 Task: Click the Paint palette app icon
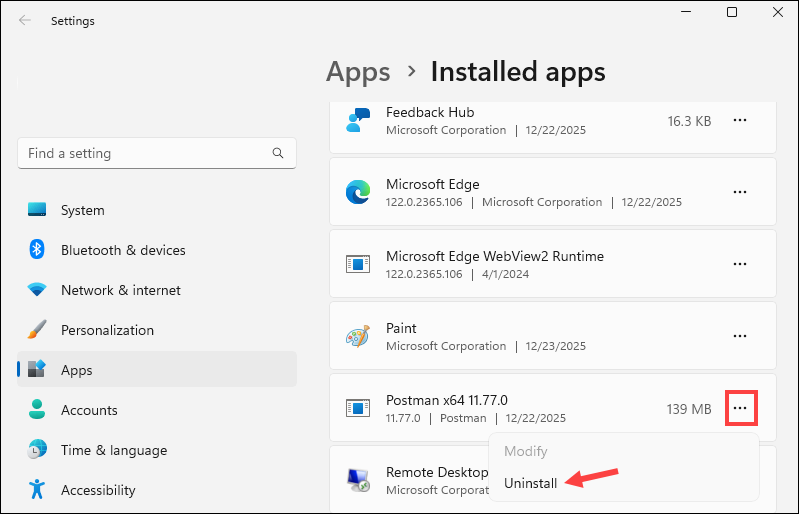pyautogui.click(x=358, y=336)
